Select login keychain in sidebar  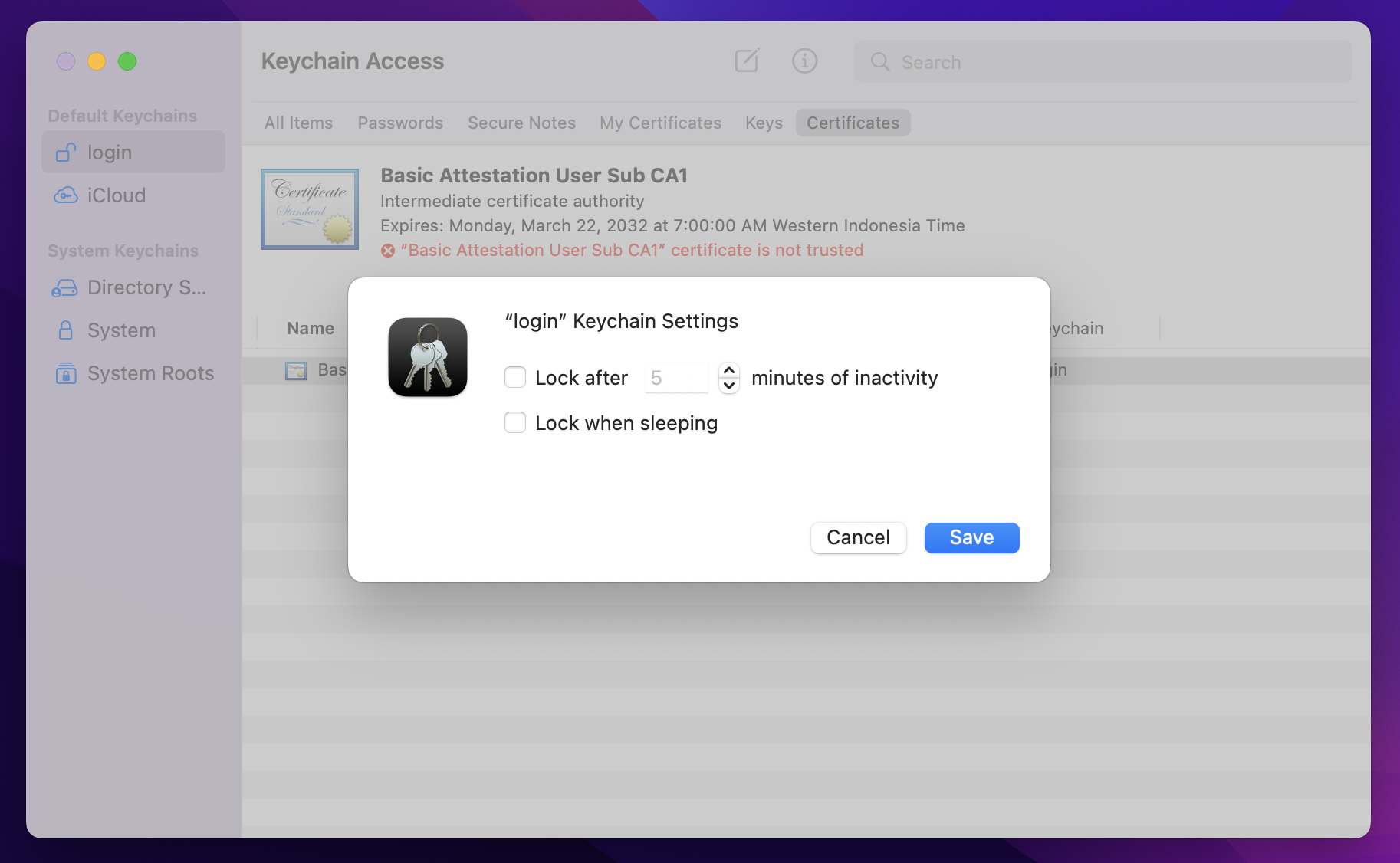tap(133, 152)
